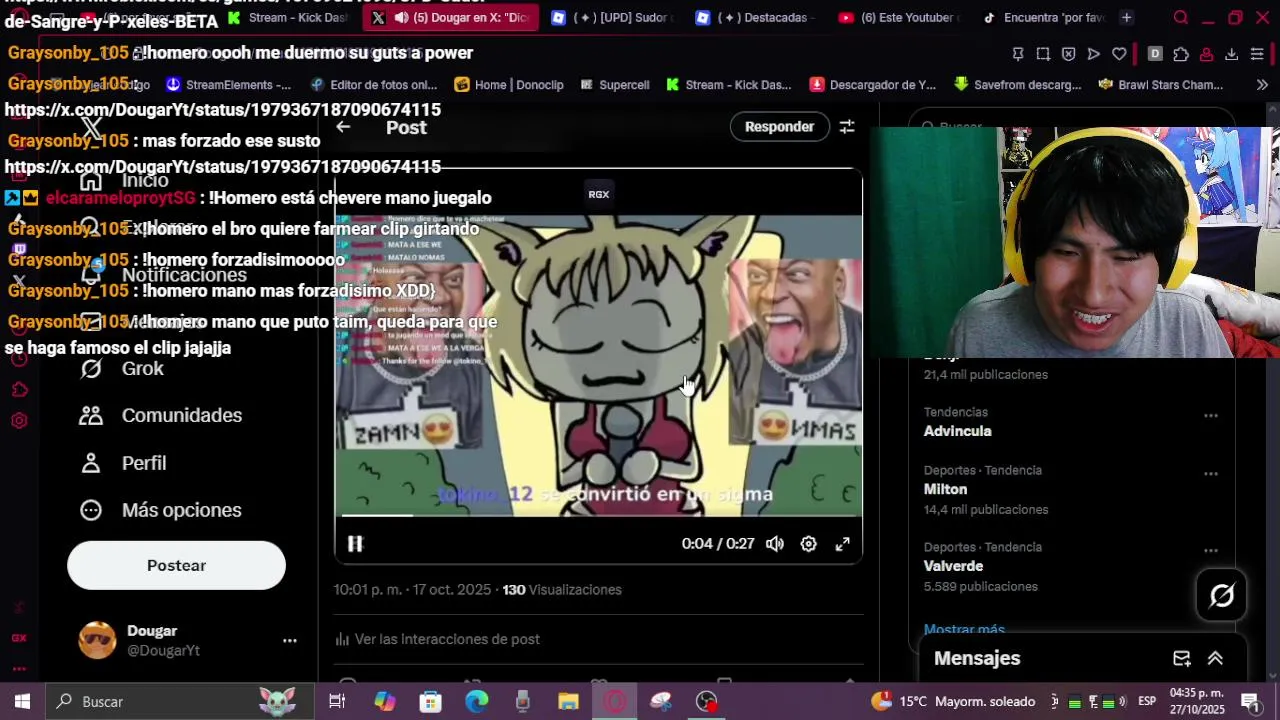This screenshot has height=720, width=1280.
Task: Pause the post video
Action: pos(355,543)
